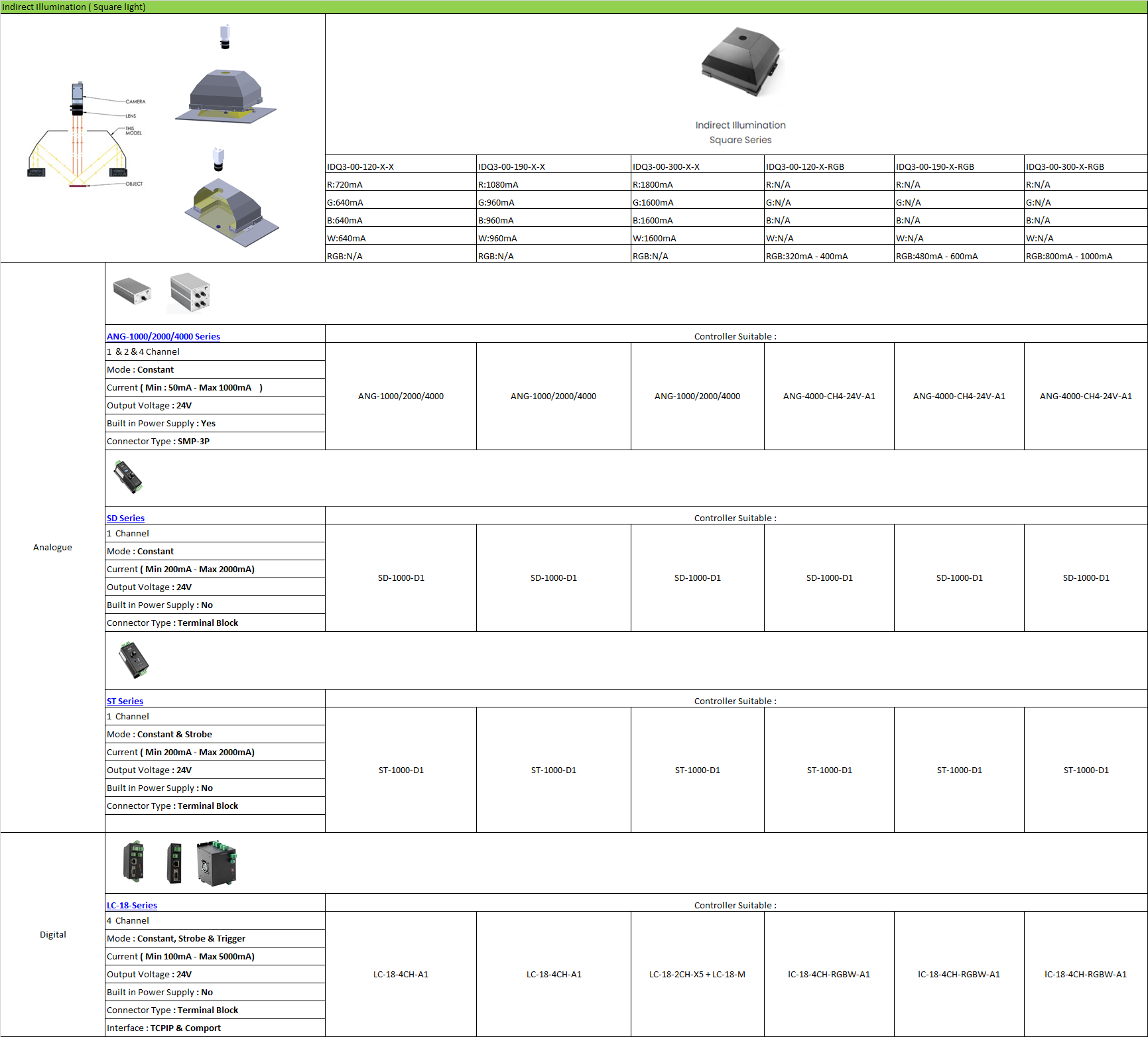Select the Analogue category cell
Image resolution: width=1148 pixels, height=1037 pixels.
(52, 547)
